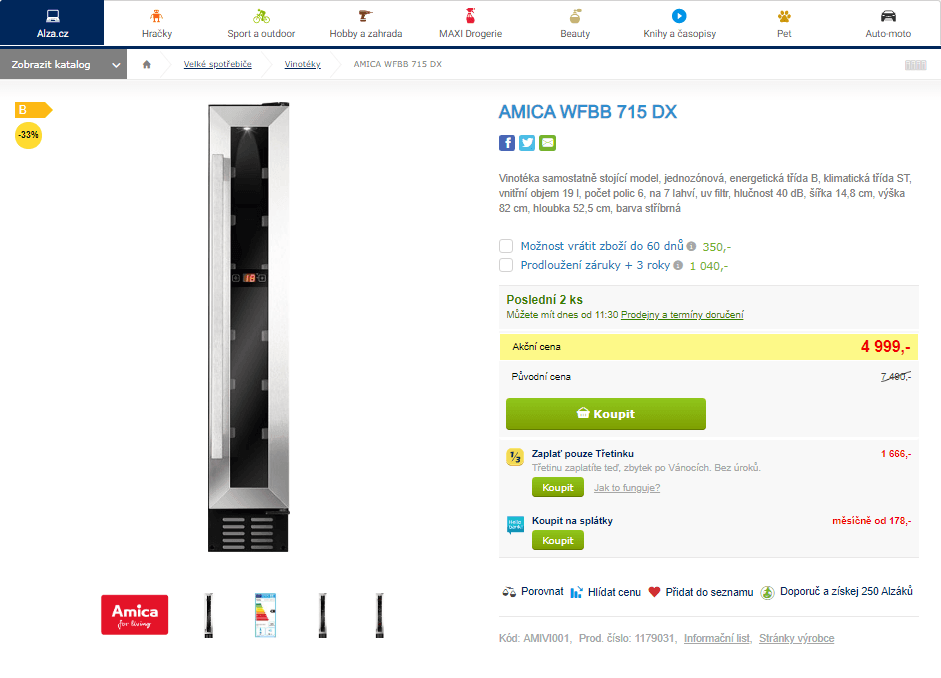Image resolution: width=941 pixels, height=678 pixels.
Task: Go to home via house icon
Action: (146, 64)
